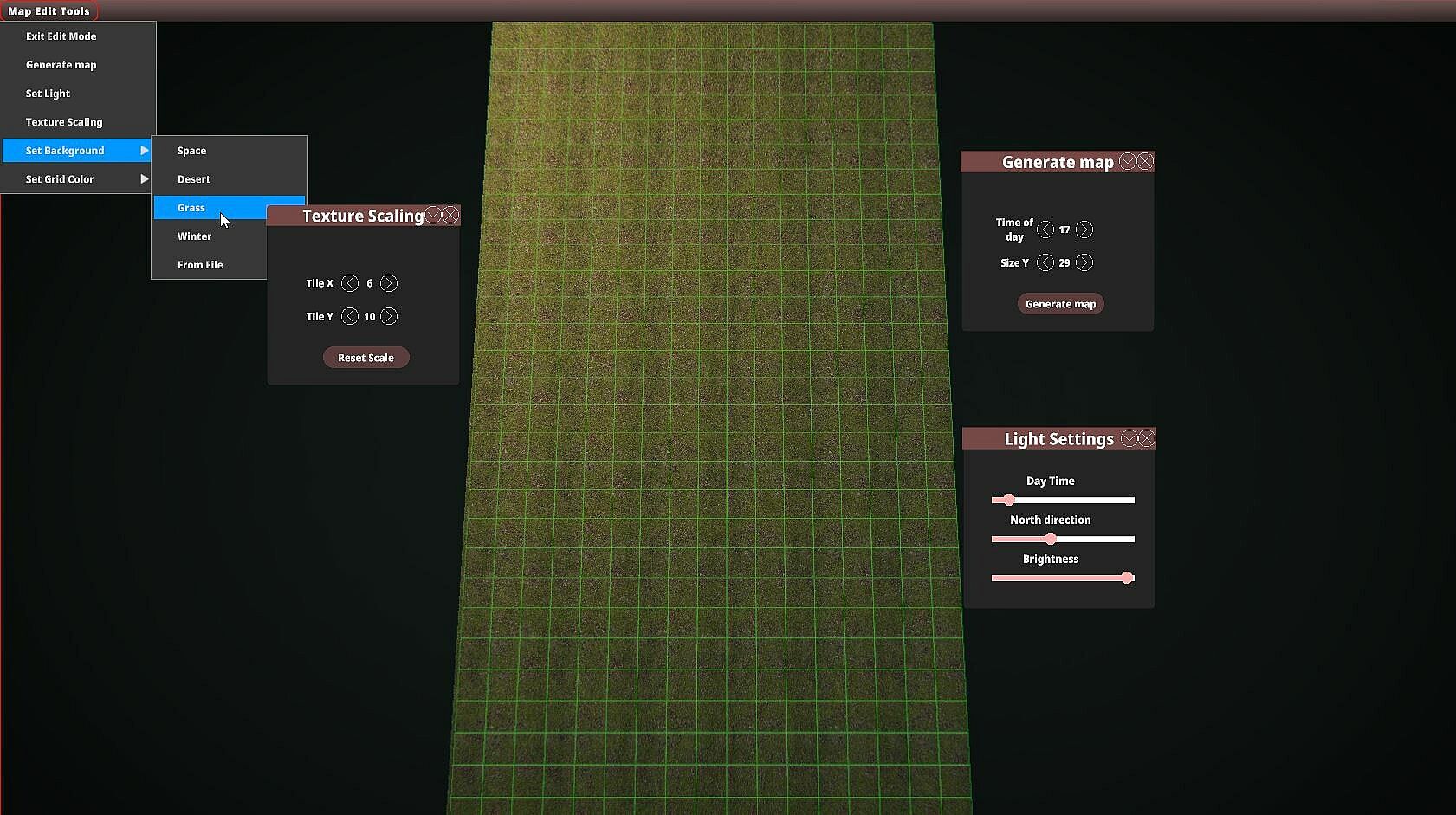Adjust the Brightness slider
Screen dimensions: 1456x815
point(1063,578)
